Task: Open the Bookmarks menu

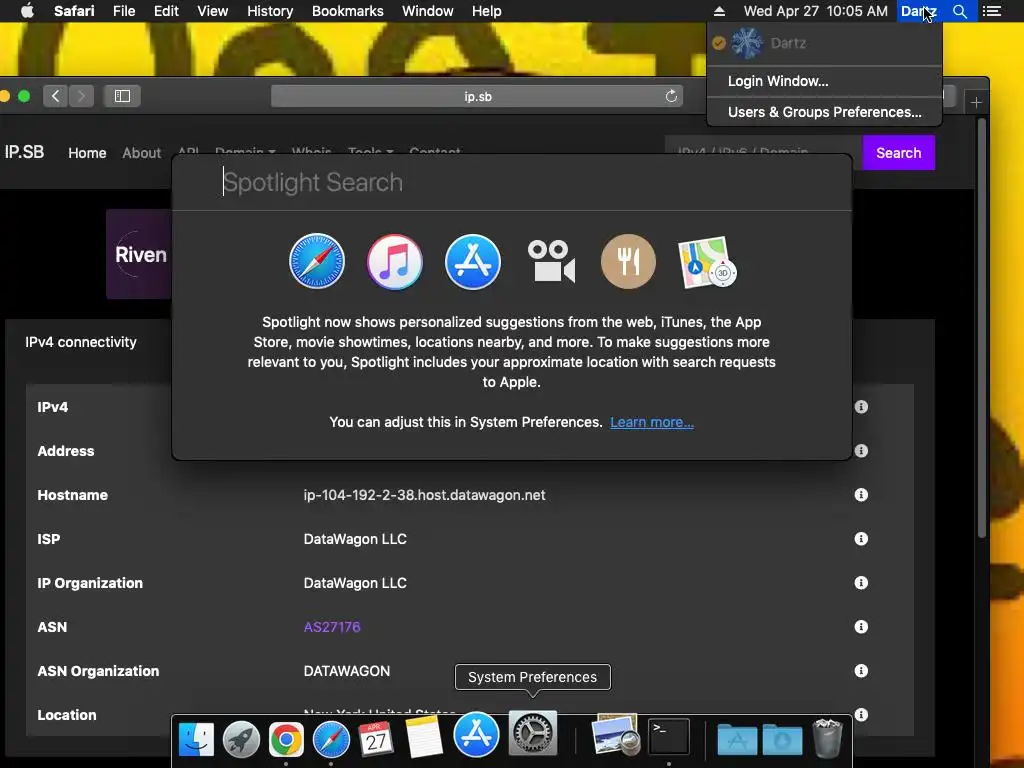Action: (x=347, y=11)
